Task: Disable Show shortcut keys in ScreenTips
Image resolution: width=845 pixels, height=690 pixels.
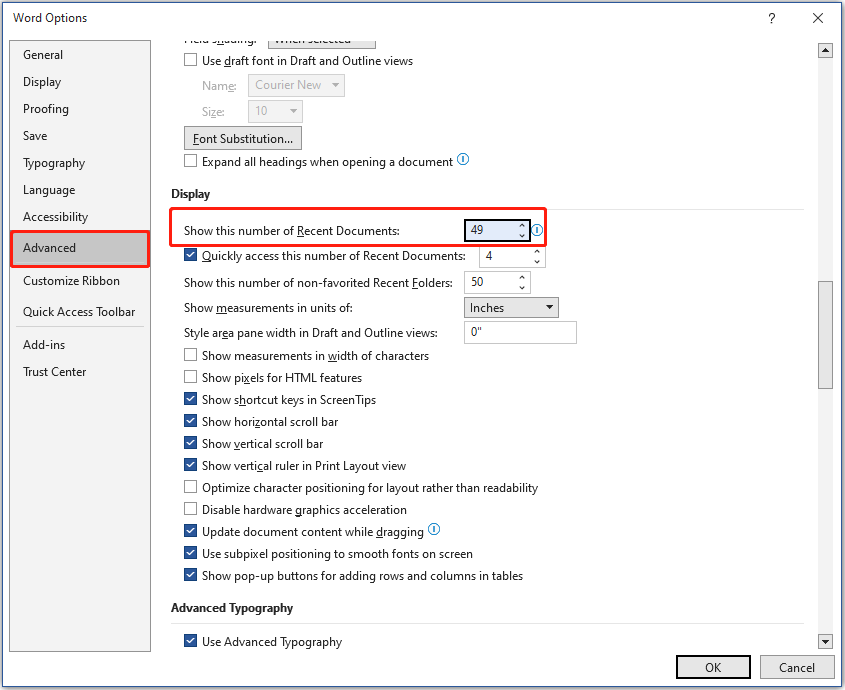Action: point(190,399)
